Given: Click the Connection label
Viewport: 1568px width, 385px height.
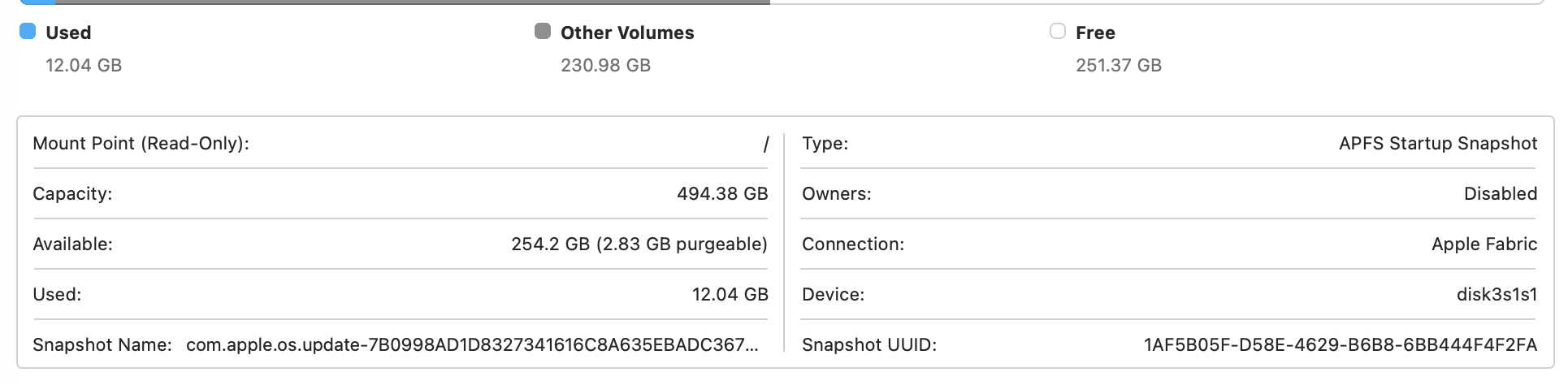Looking at the screenshot, I should pos(852,244).
